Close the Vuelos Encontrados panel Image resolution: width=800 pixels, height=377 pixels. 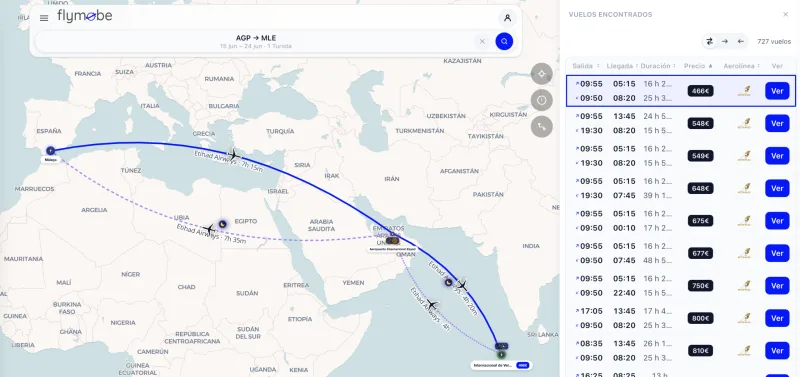(786, 15)
